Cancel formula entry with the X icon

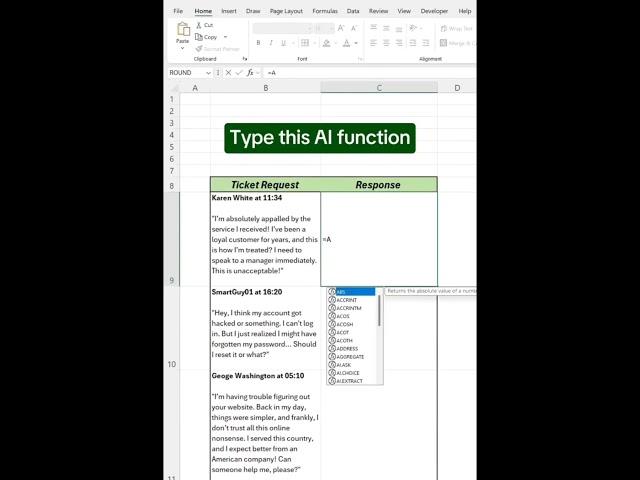228,73
